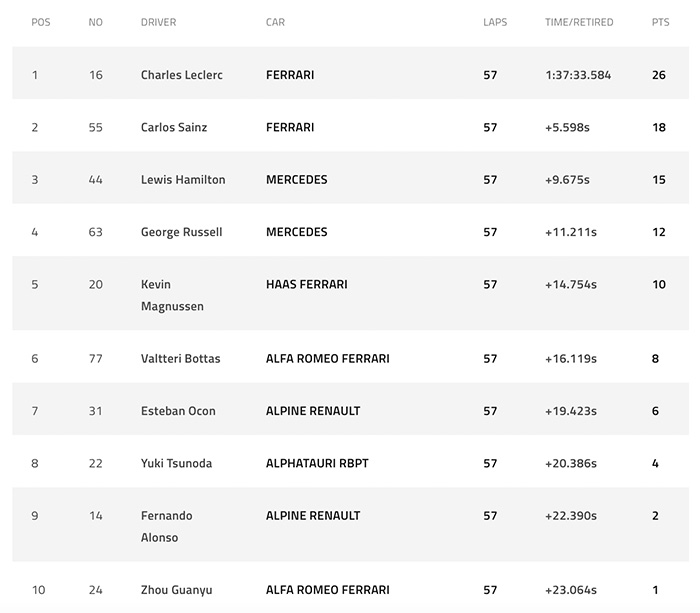This screenshot has width=700, height=613.
Task: Select the CAR column header
Action: coord(275,22)
